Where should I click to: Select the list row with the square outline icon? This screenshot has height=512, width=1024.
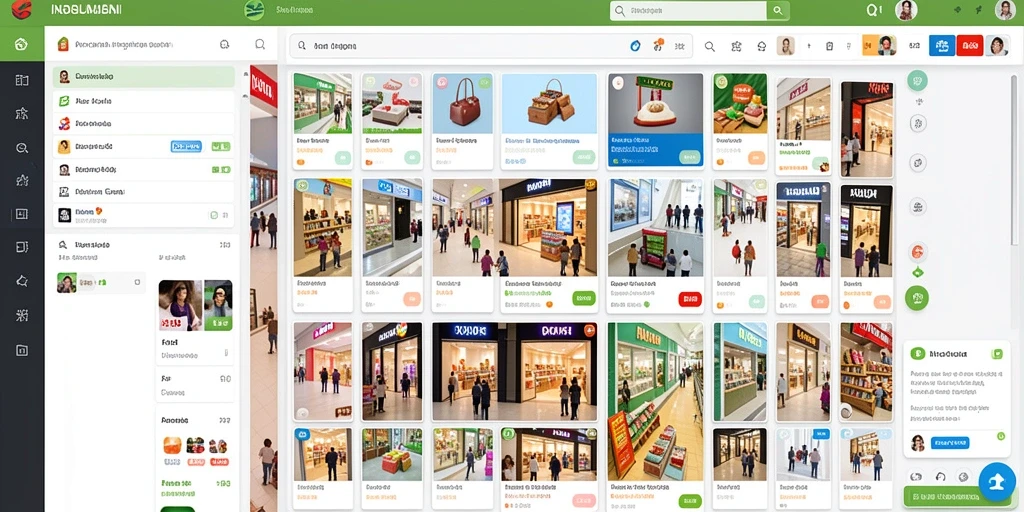click(144, 192)
